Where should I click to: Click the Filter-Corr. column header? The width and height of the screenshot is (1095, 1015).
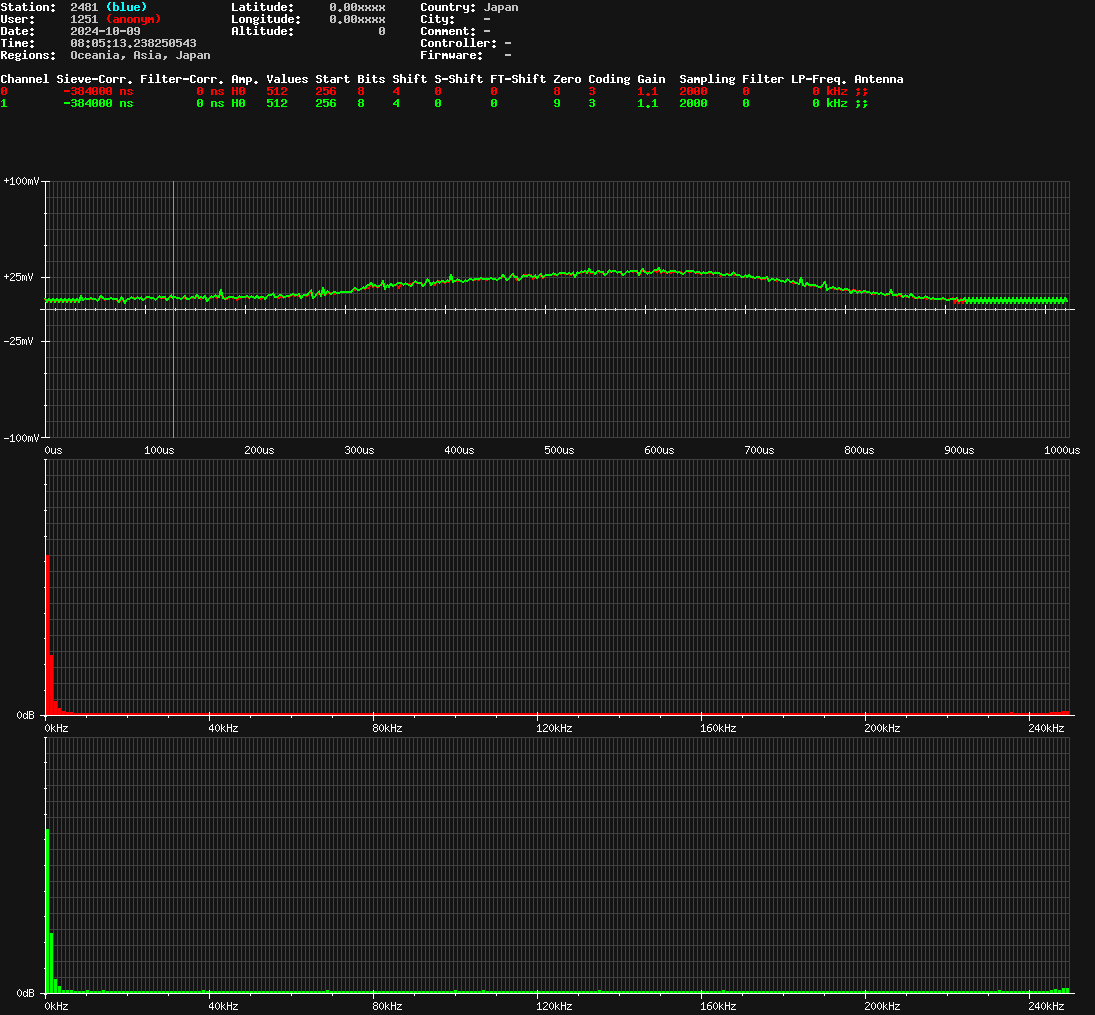pos(182,79)
